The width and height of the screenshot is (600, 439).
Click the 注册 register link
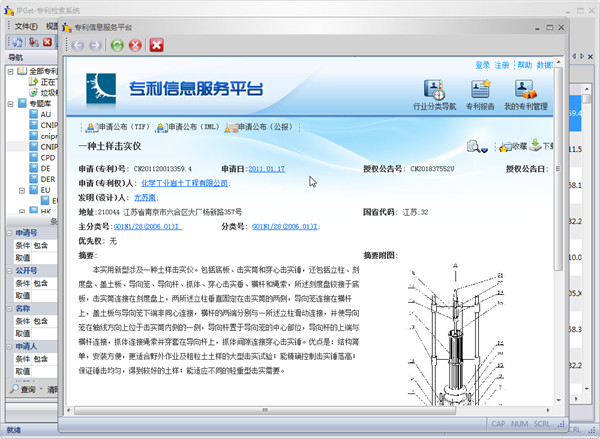pyautogui.click(x=502, y=65)
